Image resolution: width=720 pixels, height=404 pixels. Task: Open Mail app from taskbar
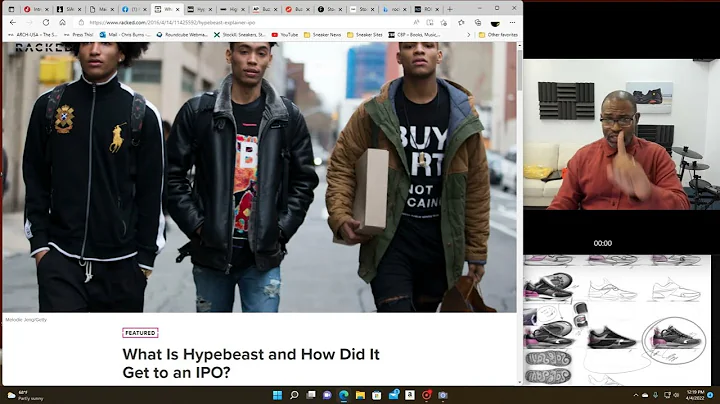pyautogui.click(x=394, y=395)
